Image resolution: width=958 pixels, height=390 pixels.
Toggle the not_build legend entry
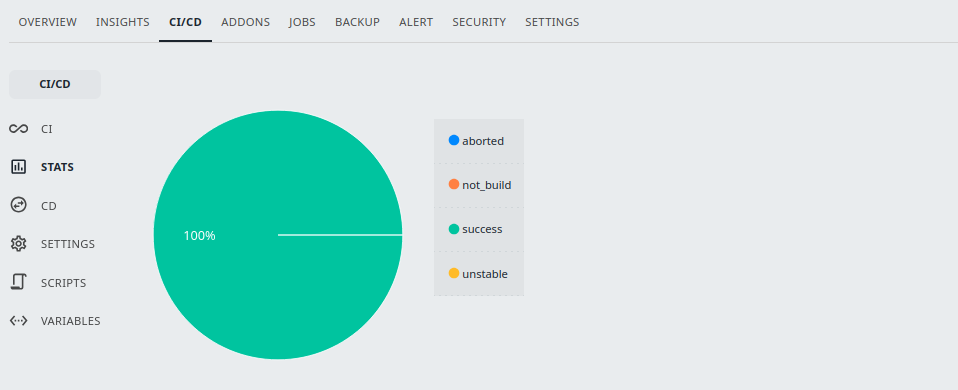click(478, 185)
